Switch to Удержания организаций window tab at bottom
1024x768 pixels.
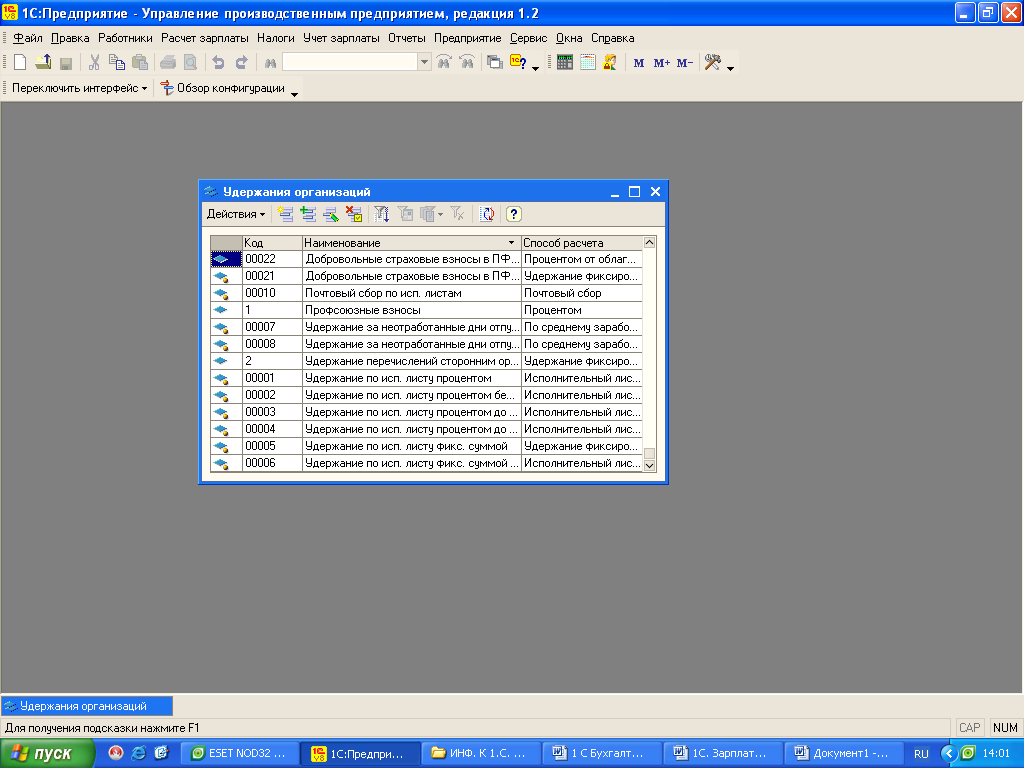(x=87, y=706)
